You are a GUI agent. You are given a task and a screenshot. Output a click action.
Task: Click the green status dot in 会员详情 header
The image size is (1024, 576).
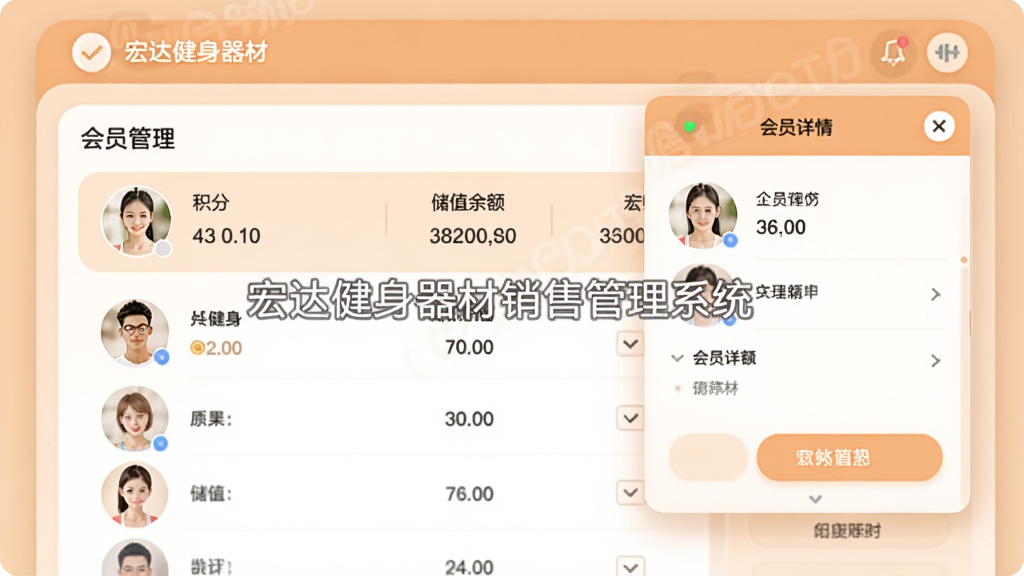pyautogui.click(x=690, y=127)
